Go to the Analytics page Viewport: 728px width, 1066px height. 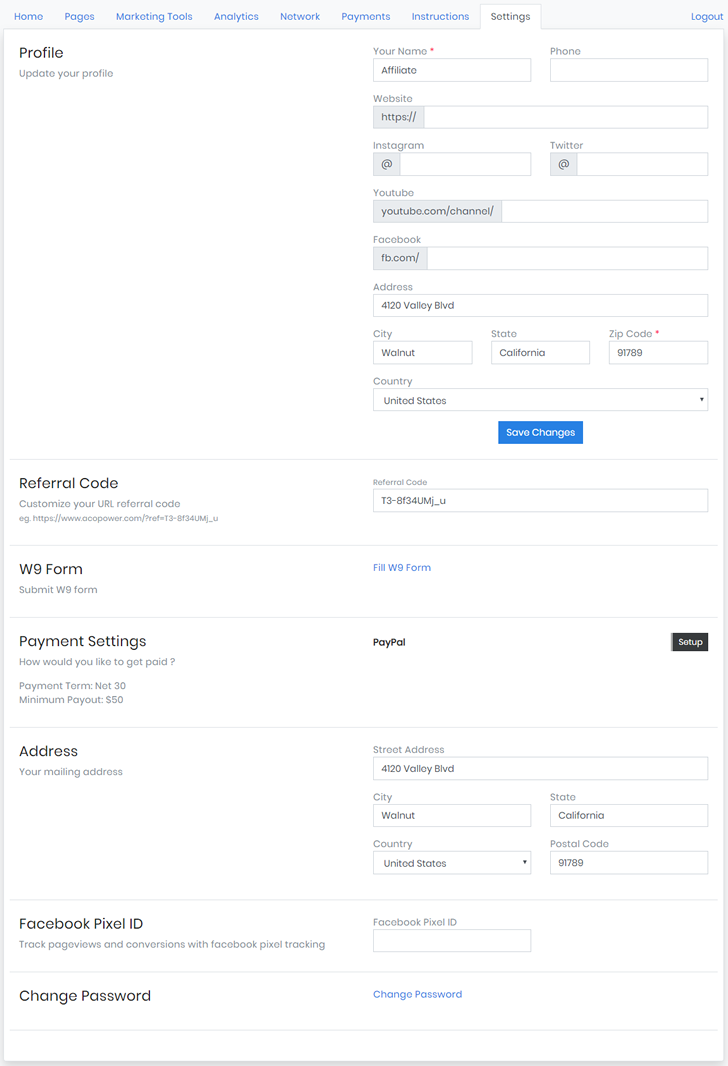[x=236, y=16]
